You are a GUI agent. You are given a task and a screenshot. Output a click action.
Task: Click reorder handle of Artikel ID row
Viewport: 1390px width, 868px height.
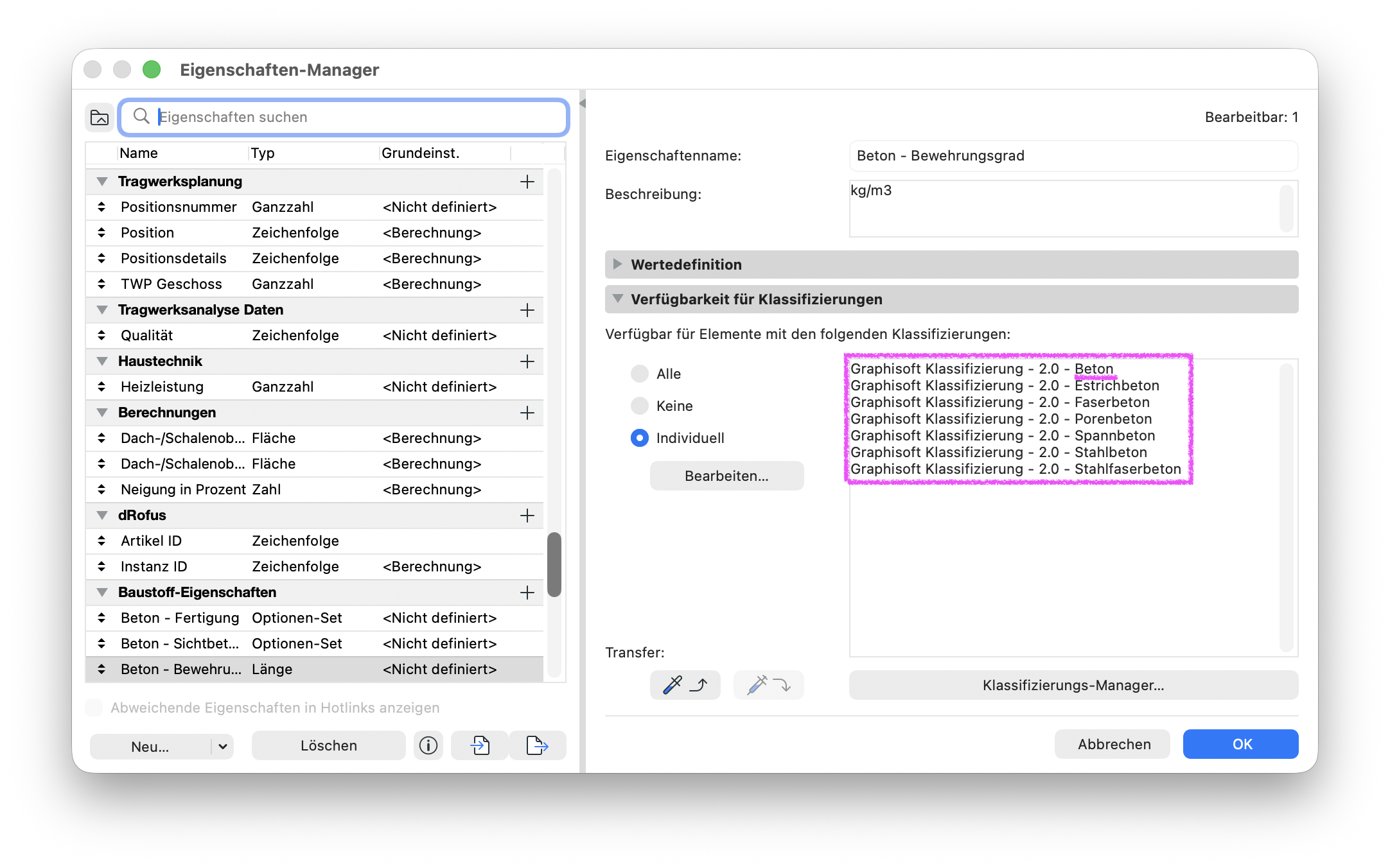click(101, 541)
